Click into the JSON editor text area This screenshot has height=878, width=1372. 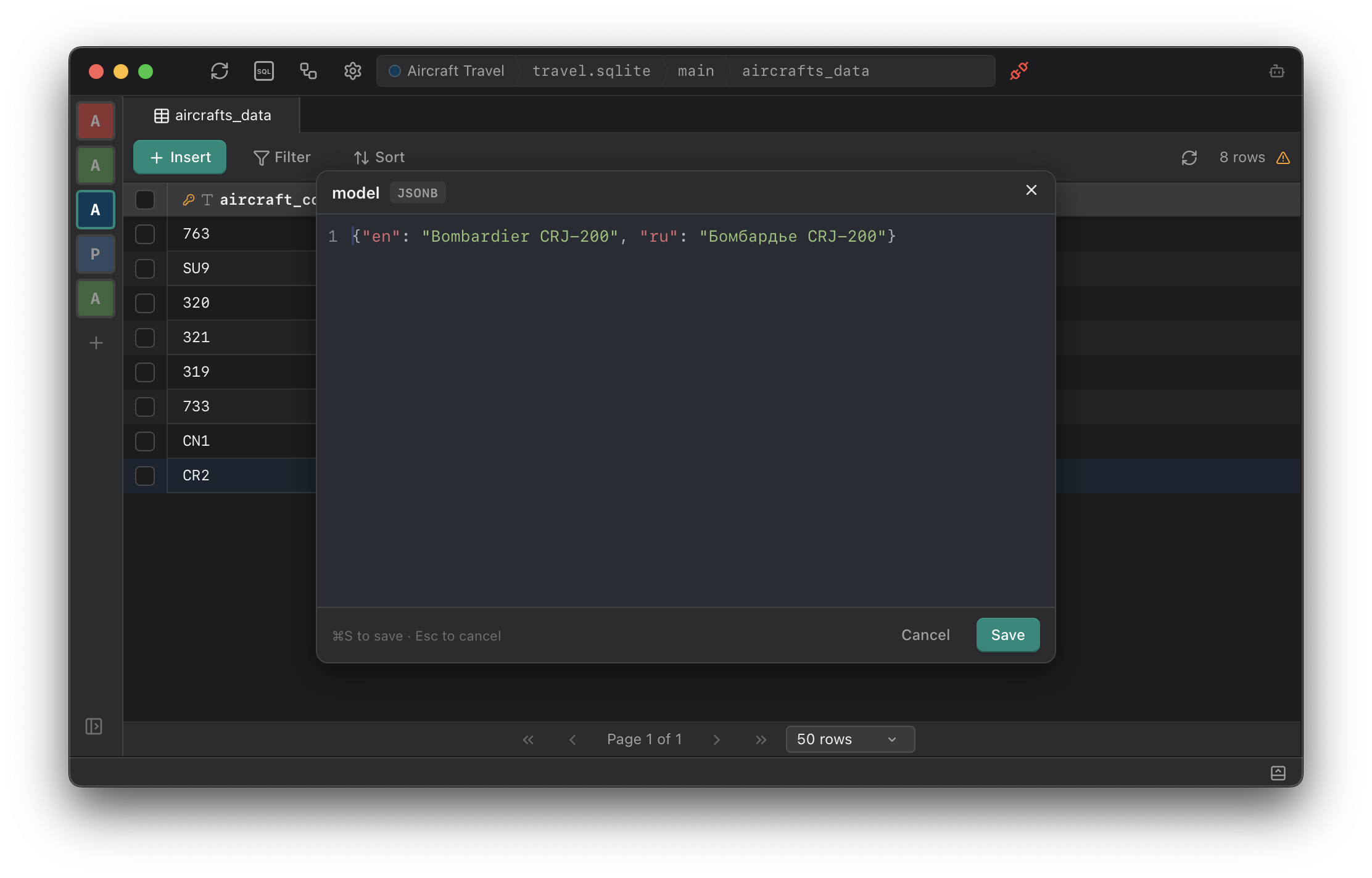685,407
